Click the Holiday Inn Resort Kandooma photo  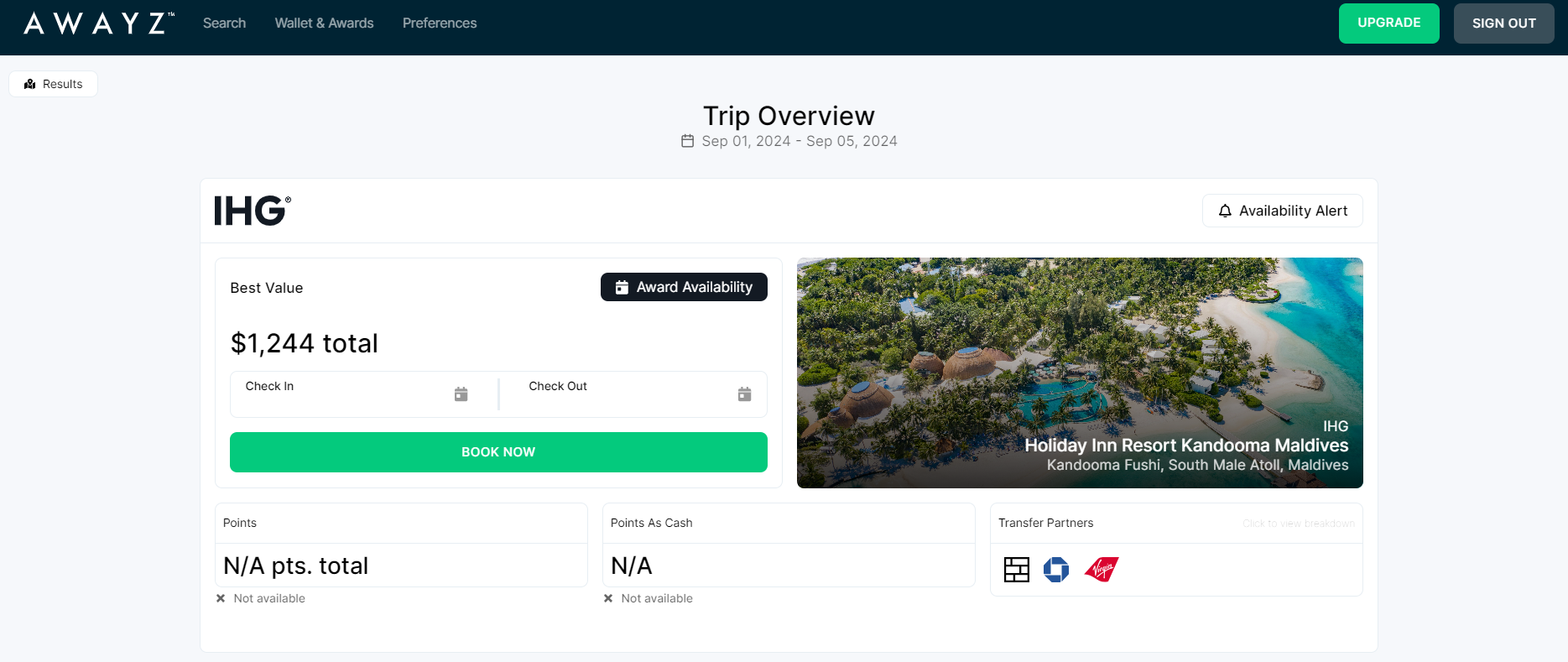1079,352
